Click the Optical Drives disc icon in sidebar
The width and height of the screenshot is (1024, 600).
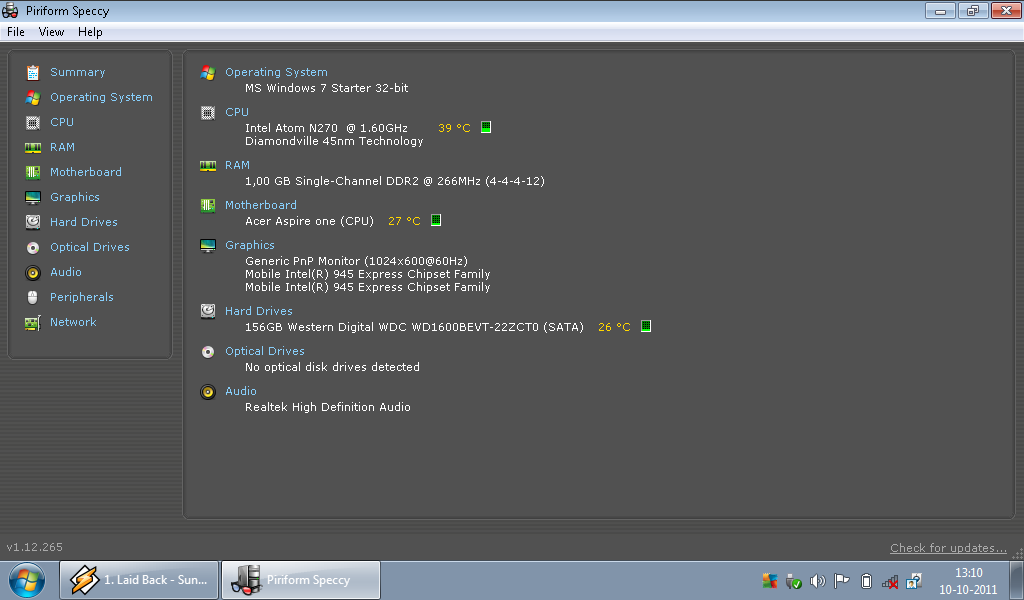click(33, 247)
